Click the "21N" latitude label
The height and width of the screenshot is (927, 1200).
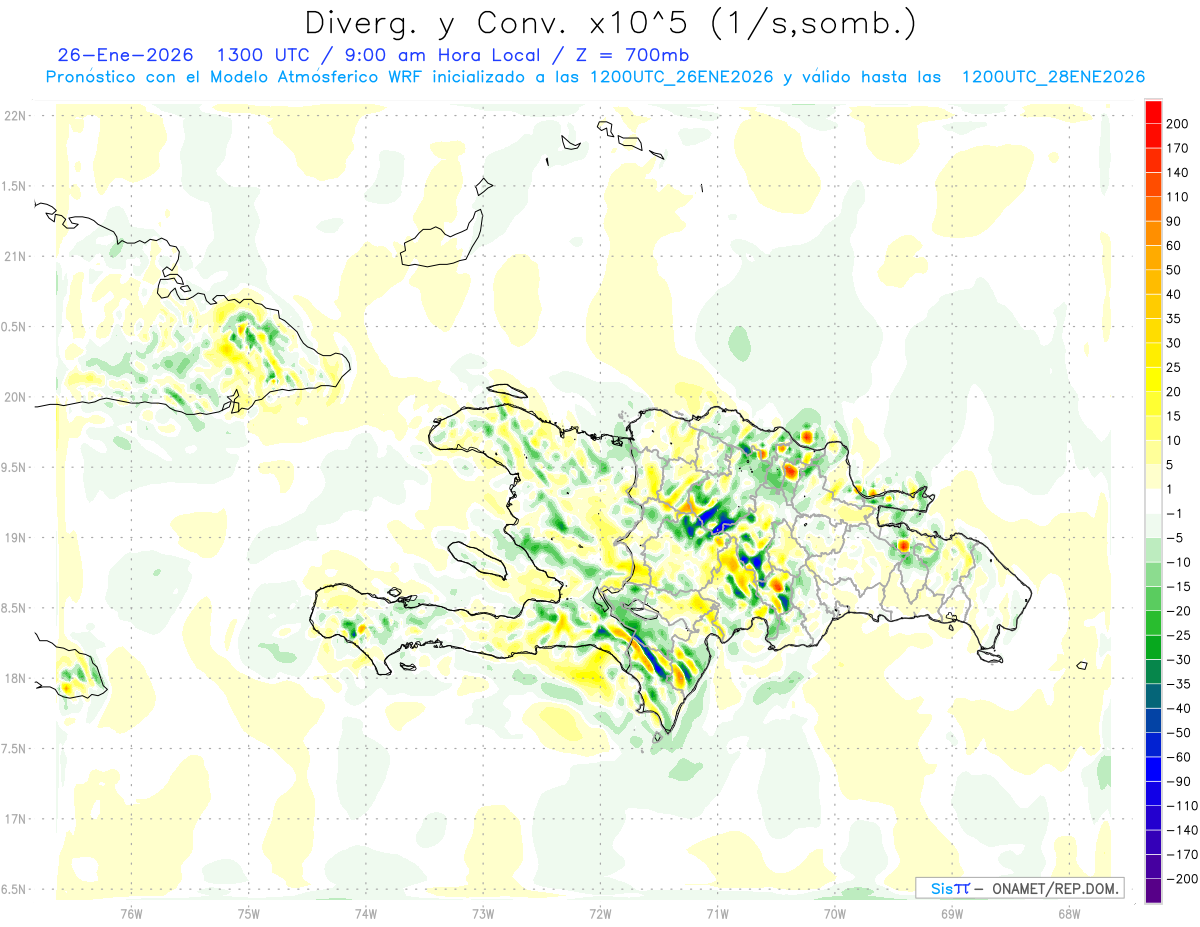(x=15, y=256)
